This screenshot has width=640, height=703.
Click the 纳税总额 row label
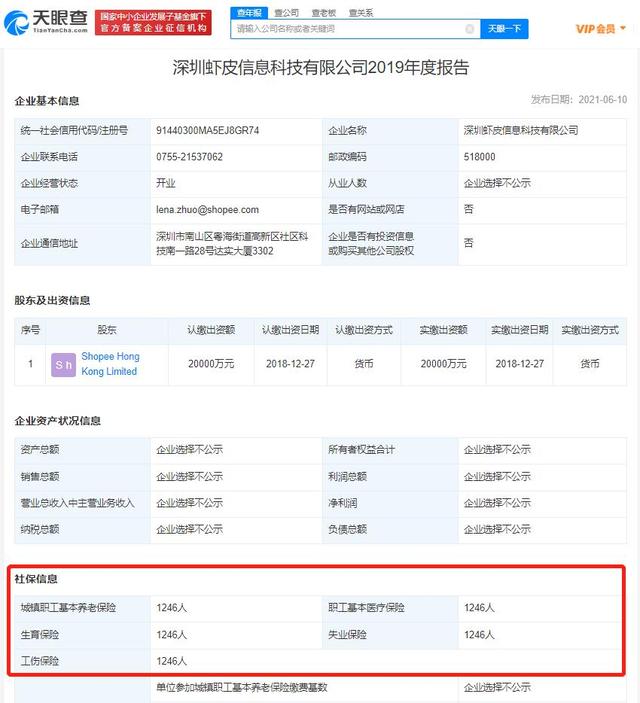[x=39, y=529]
